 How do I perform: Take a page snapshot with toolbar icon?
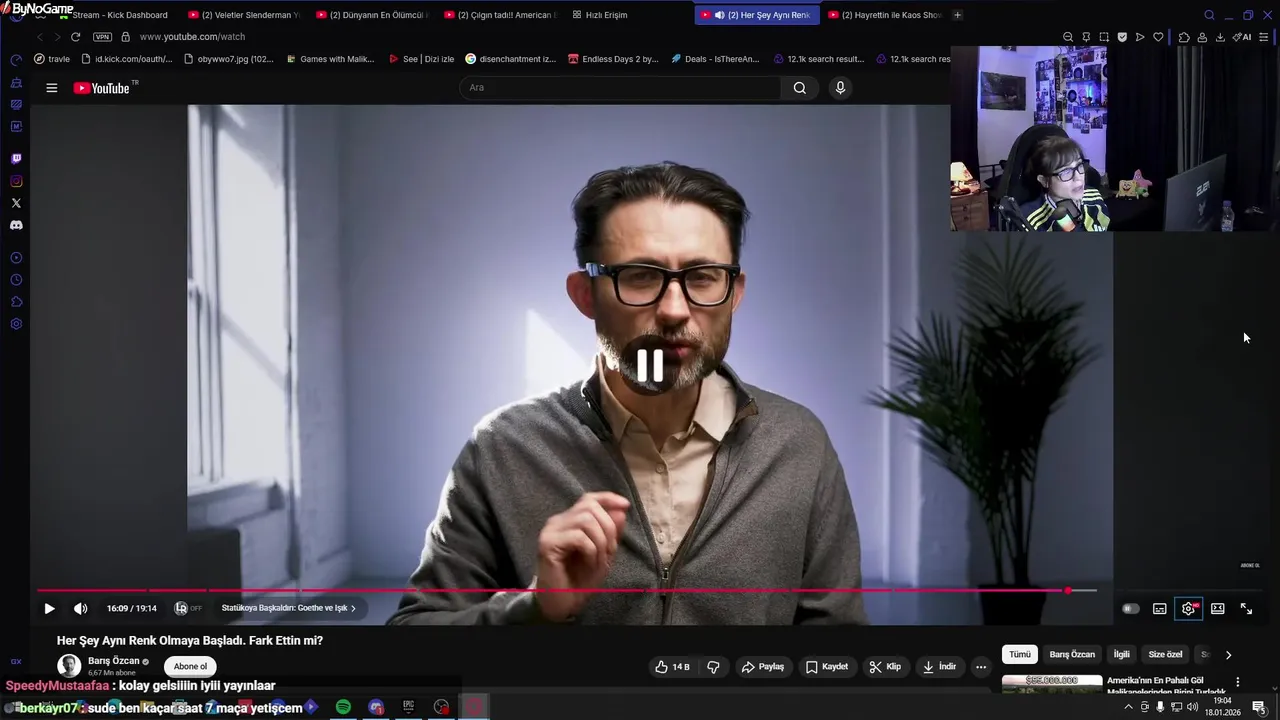tap(1104, 37)
